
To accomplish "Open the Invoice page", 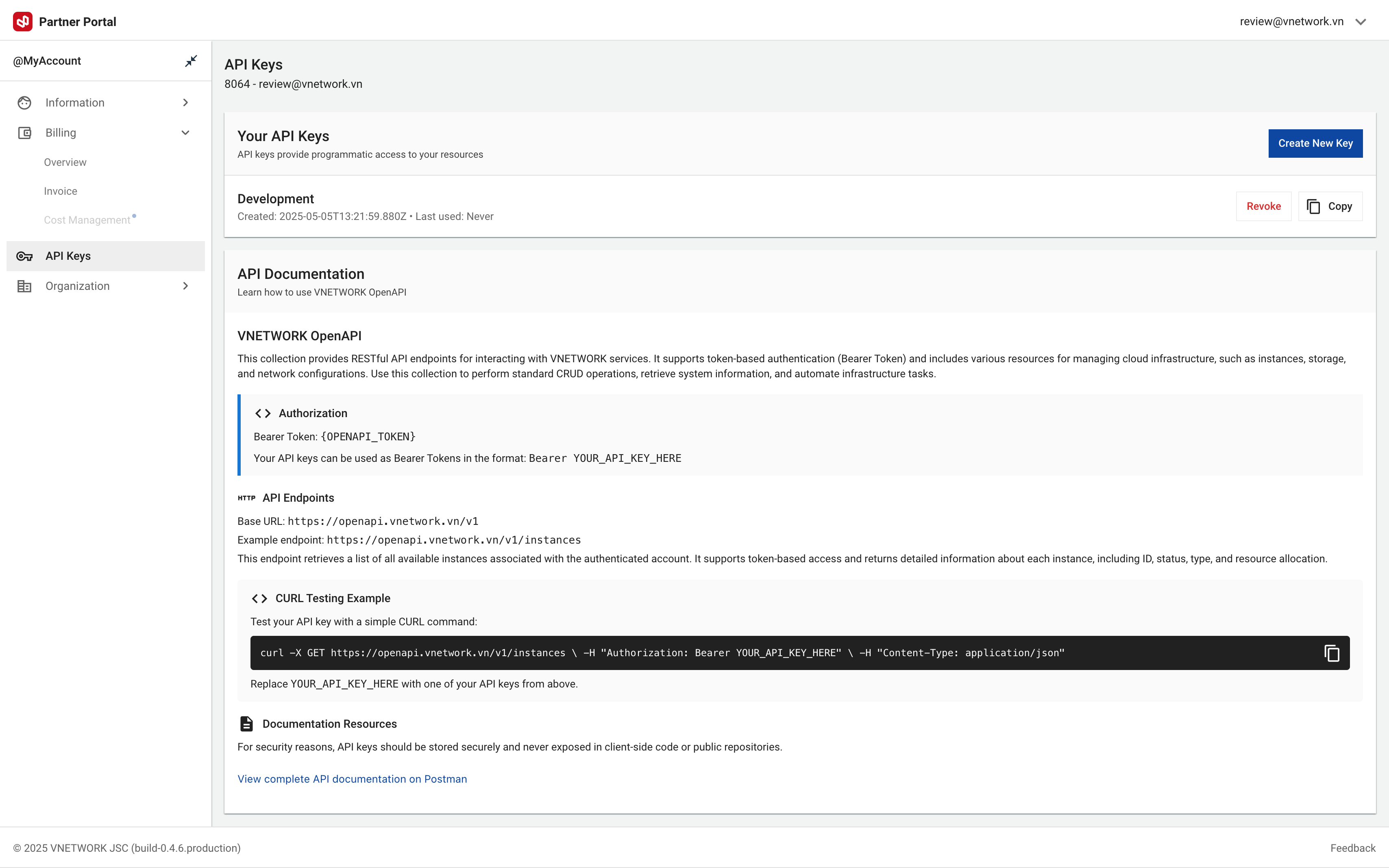I will pos(60,191).
